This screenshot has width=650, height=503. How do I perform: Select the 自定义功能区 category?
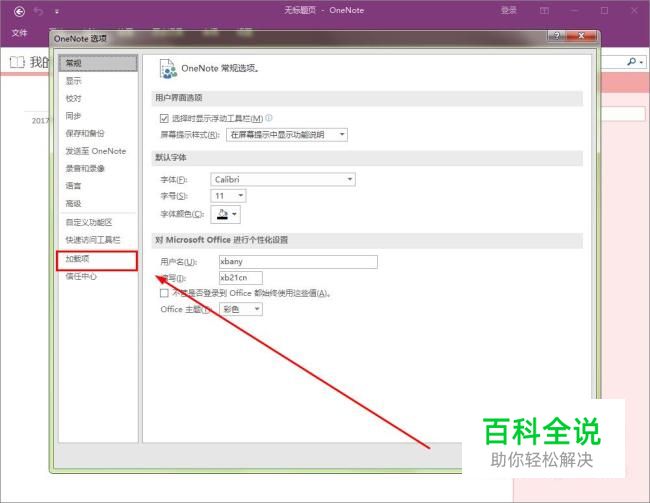pyautogui.click(x=98, y=222)
